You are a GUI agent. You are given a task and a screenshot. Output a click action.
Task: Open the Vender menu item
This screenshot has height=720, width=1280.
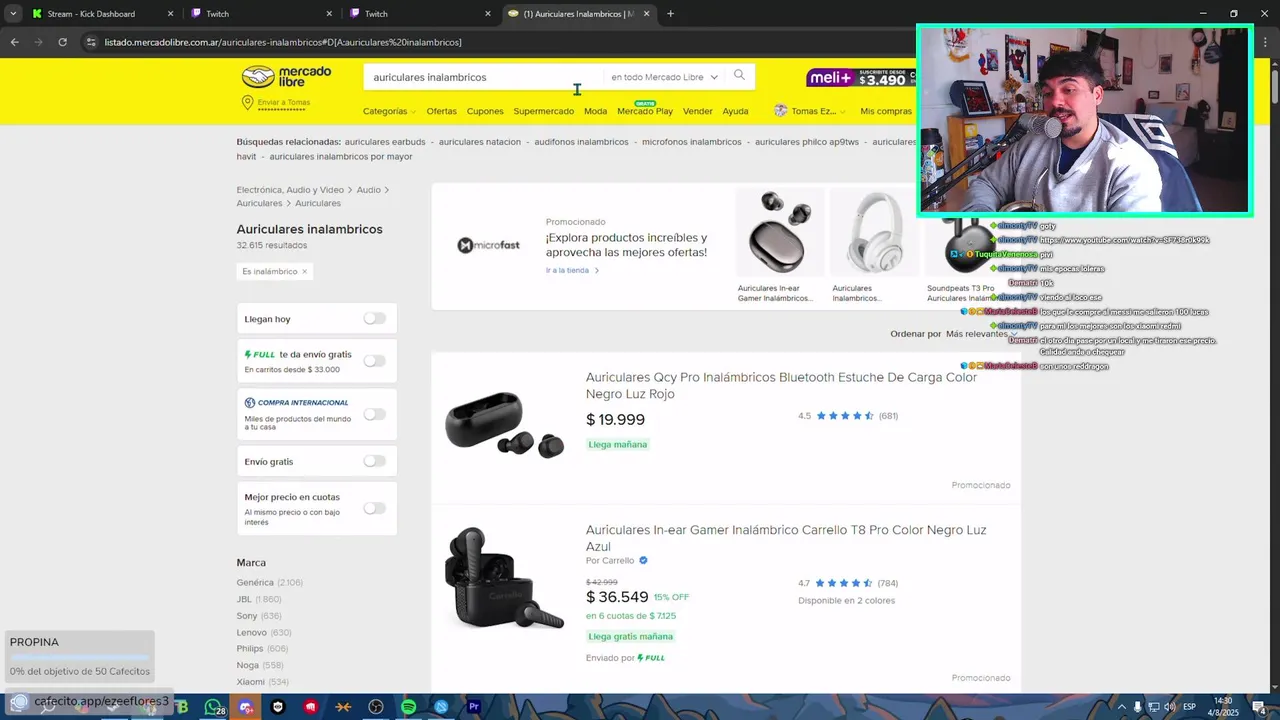(x=697, y=111)
